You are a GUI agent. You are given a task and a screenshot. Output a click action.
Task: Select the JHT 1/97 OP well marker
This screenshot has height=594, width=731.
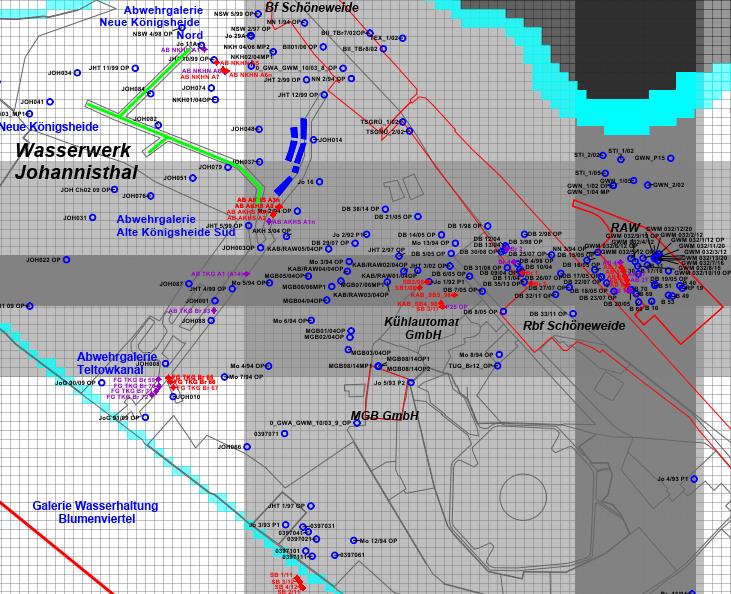[x=311, y=506]
